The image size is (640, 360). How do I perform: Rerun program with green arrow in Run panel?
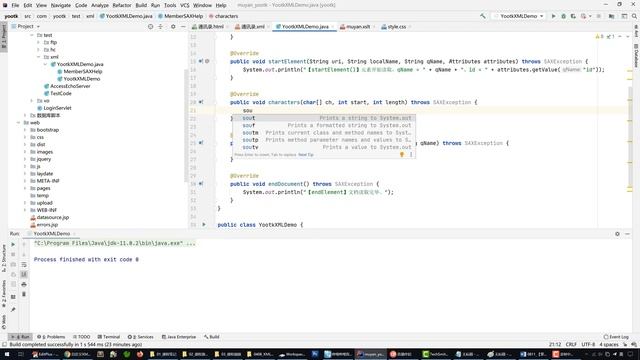click(x=13, y=244)
